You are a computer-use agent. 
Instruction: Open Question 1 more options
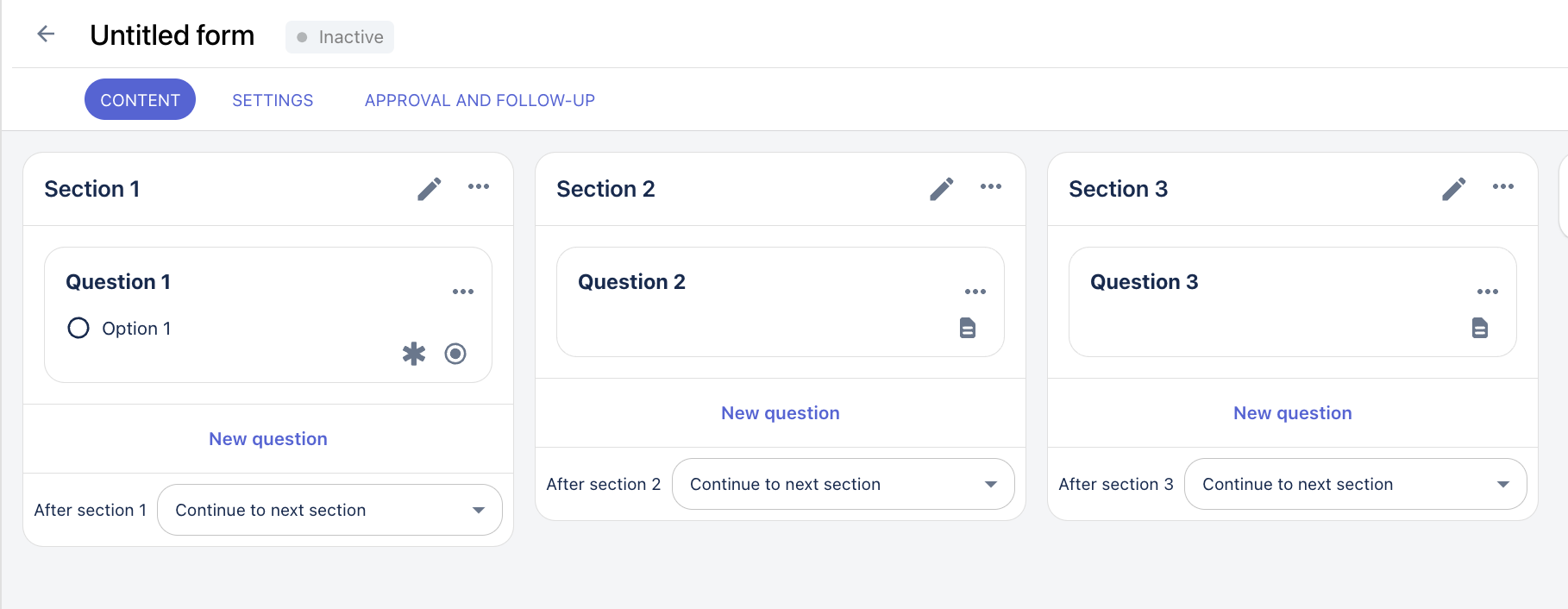point(463,292)
